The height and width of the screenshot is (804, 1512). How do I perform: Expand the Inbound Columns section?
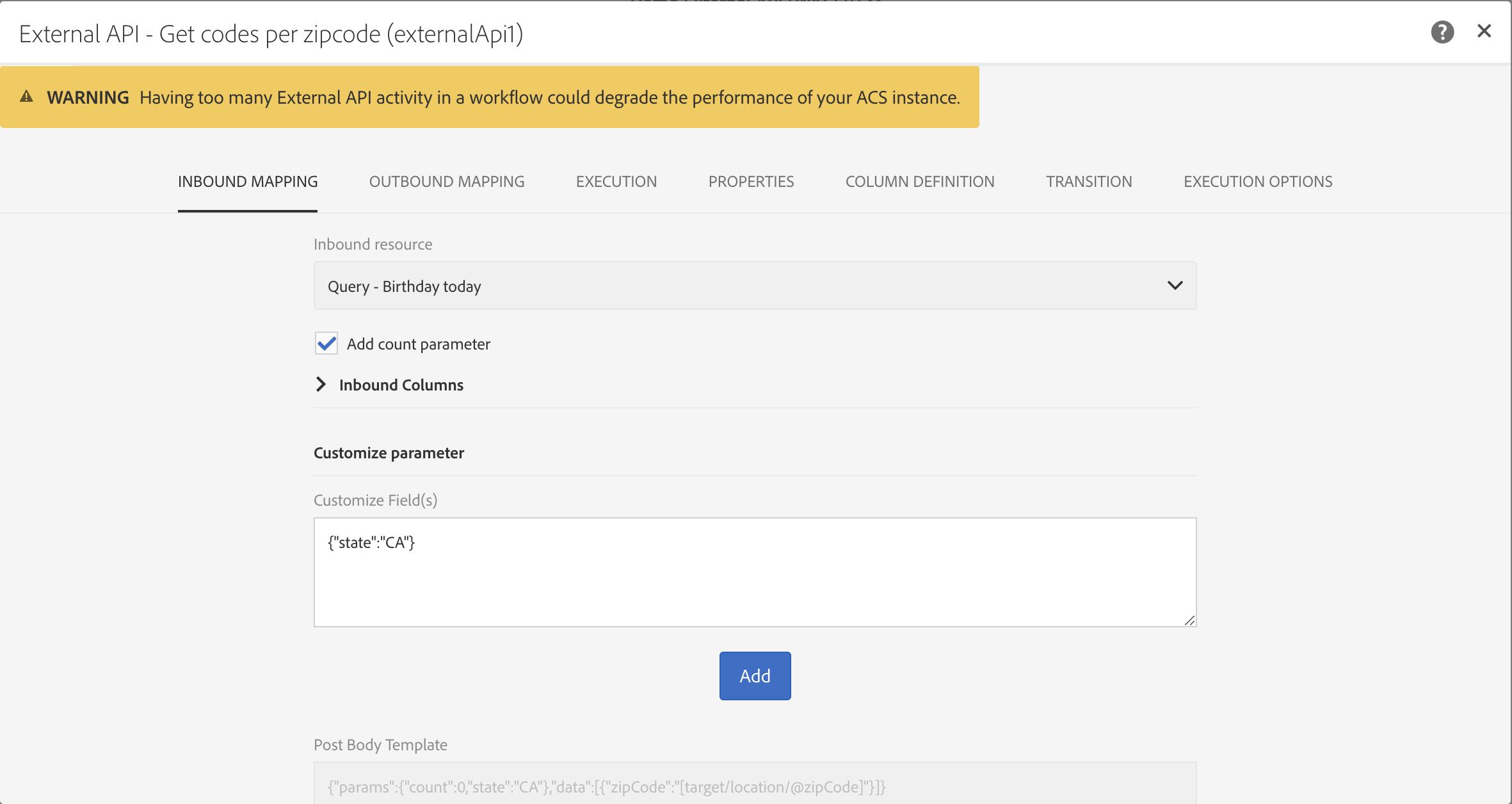(x=321, y=384)
